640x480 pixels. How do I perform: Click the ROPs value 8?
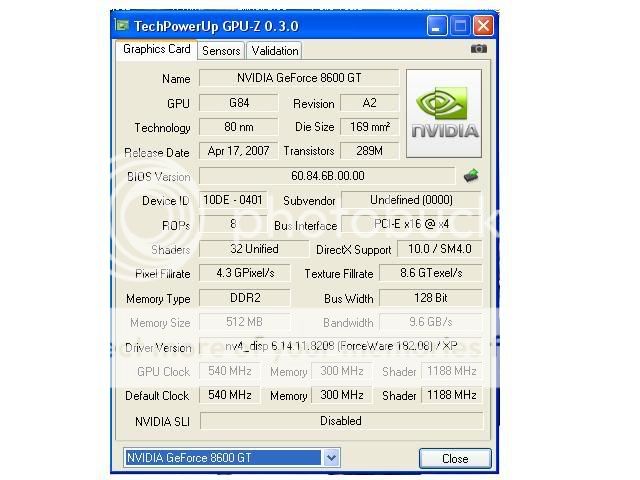233,224
